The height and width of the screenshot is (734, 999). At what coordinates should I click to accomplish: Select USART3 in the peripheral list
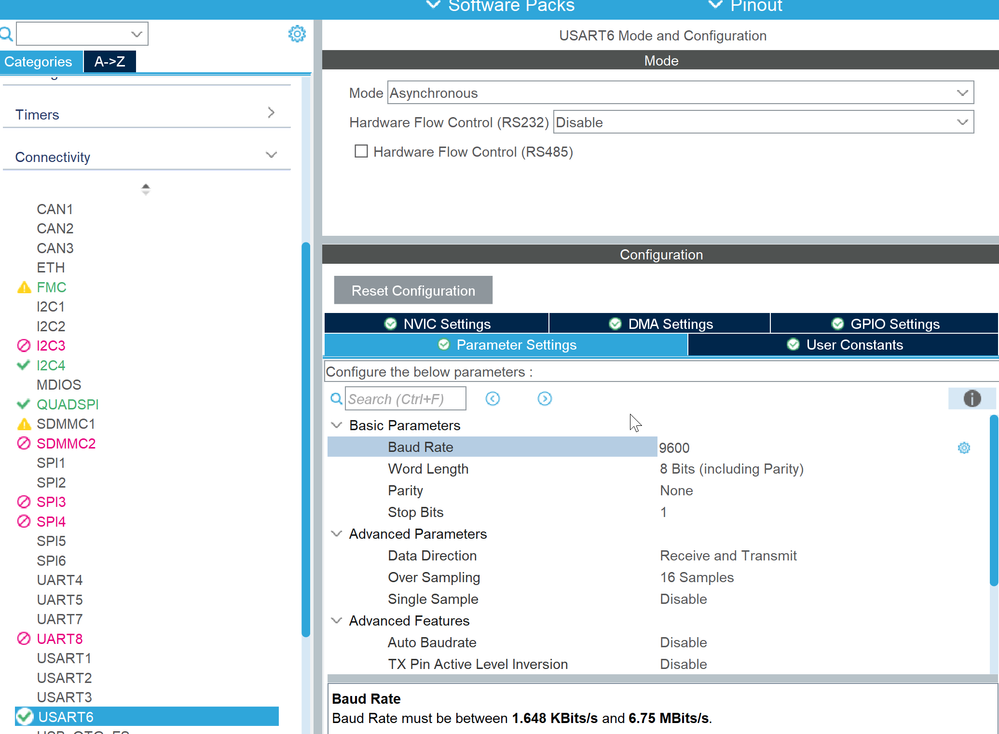click(64, 697)
